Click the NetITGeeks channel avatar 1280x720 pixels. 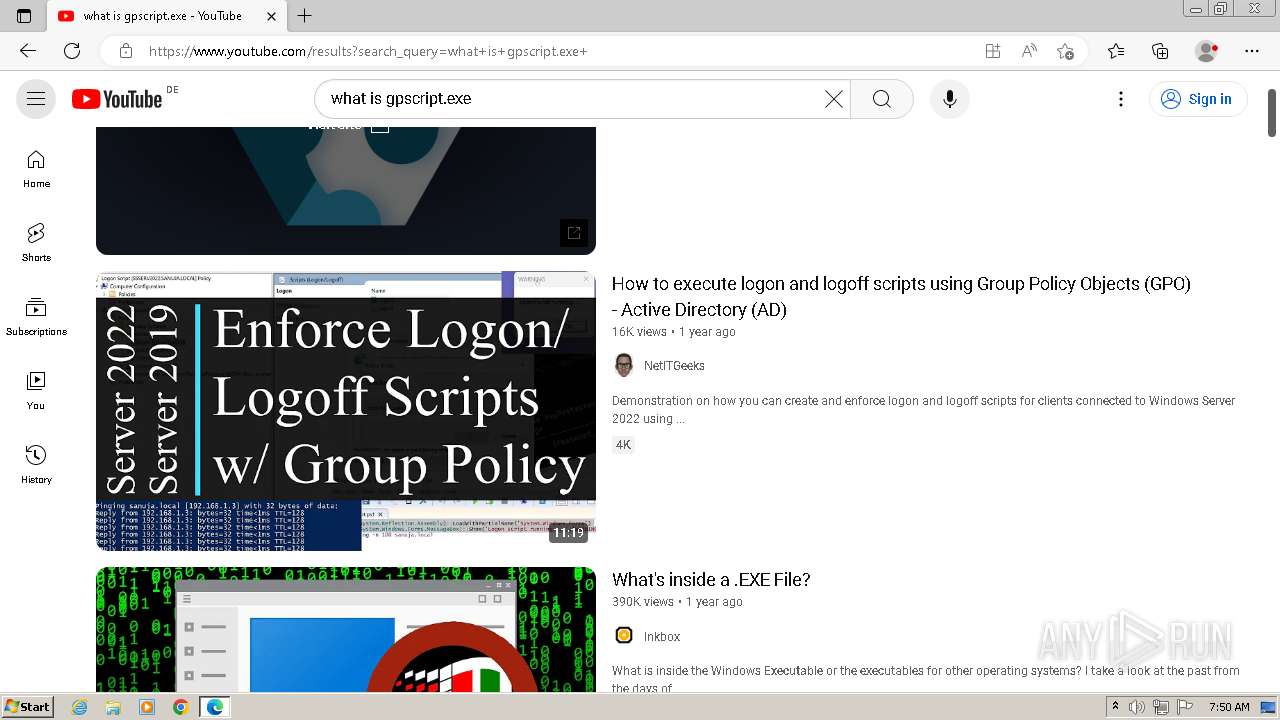pyautogui.click(x=624, y=365)
